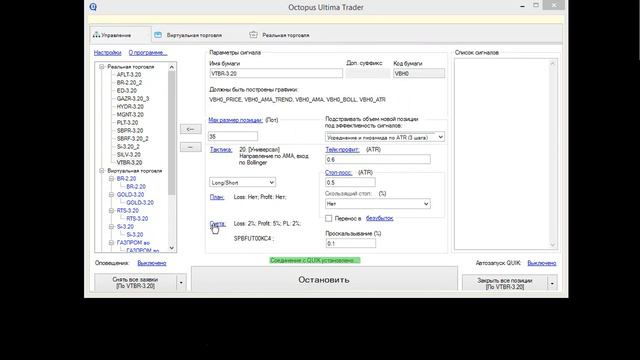Screen dimensions: 640x360
Task: Click the Список сигналов scrollbar down arrow
Action: pyautogui.click(x=553, y=245)
